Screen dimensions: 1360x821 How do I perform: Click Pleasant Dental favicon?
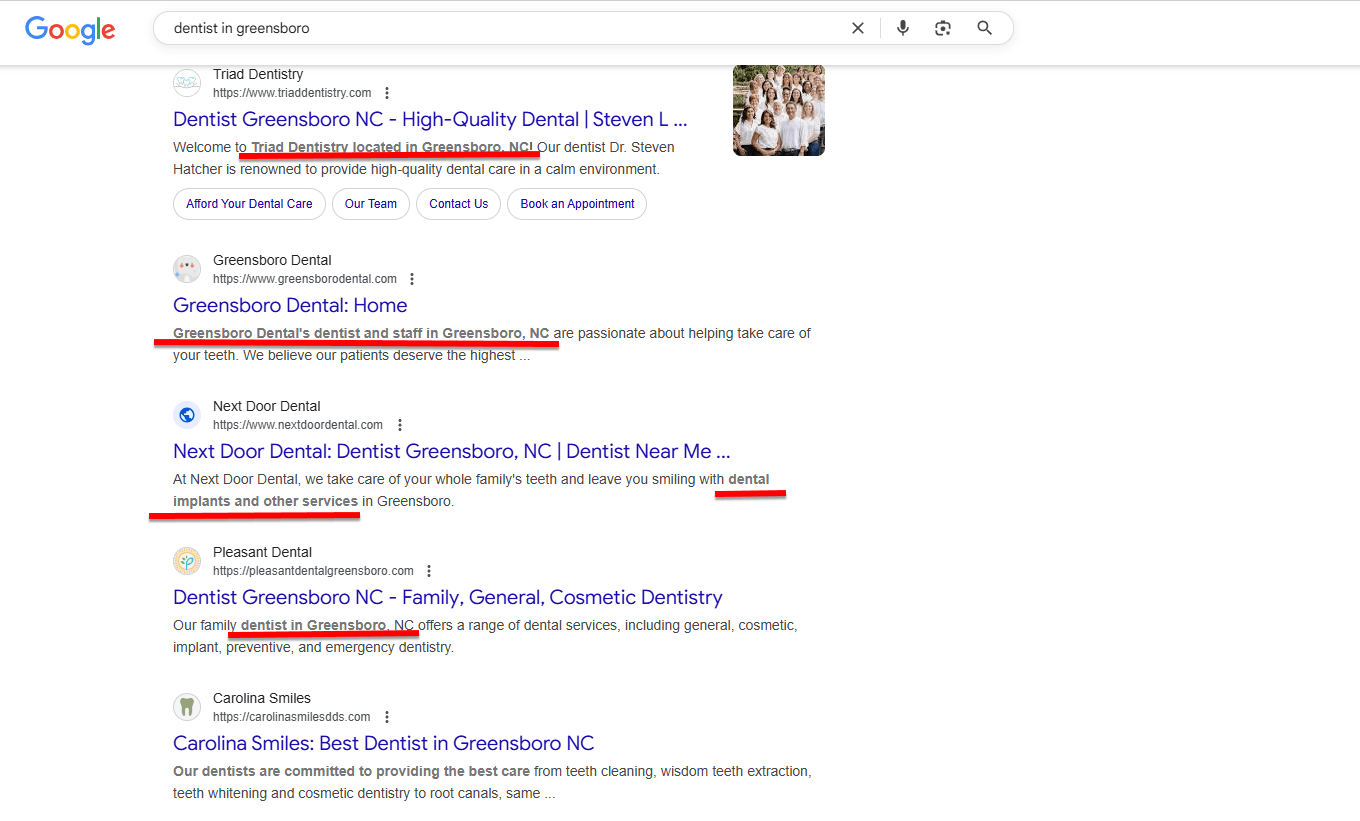point(187,561)
